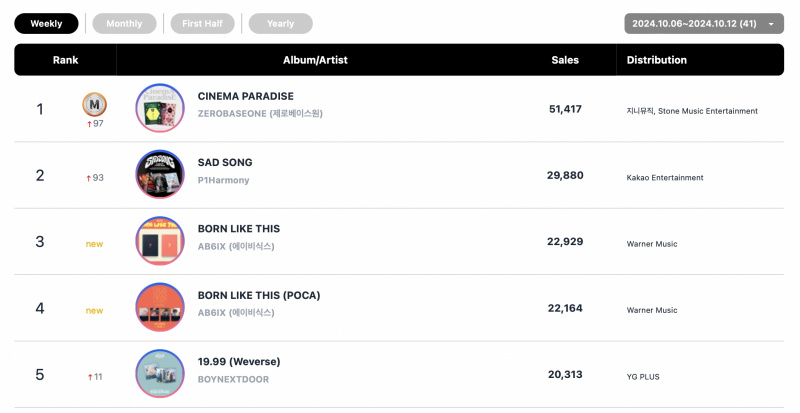Click the red up arrow next to 93
800x413 pixels.
pos(89,178)
